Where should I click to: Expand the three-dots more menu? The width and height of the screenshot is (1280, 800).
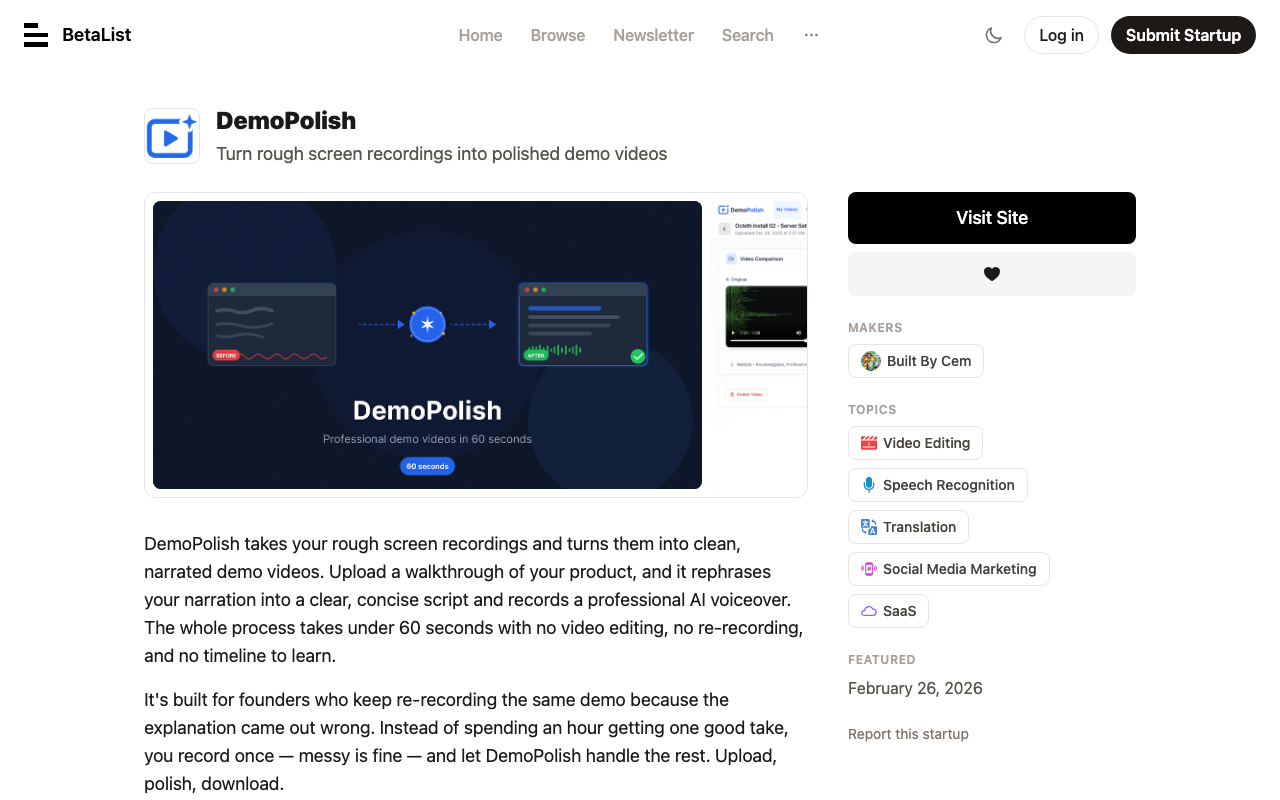coord(811,35)
